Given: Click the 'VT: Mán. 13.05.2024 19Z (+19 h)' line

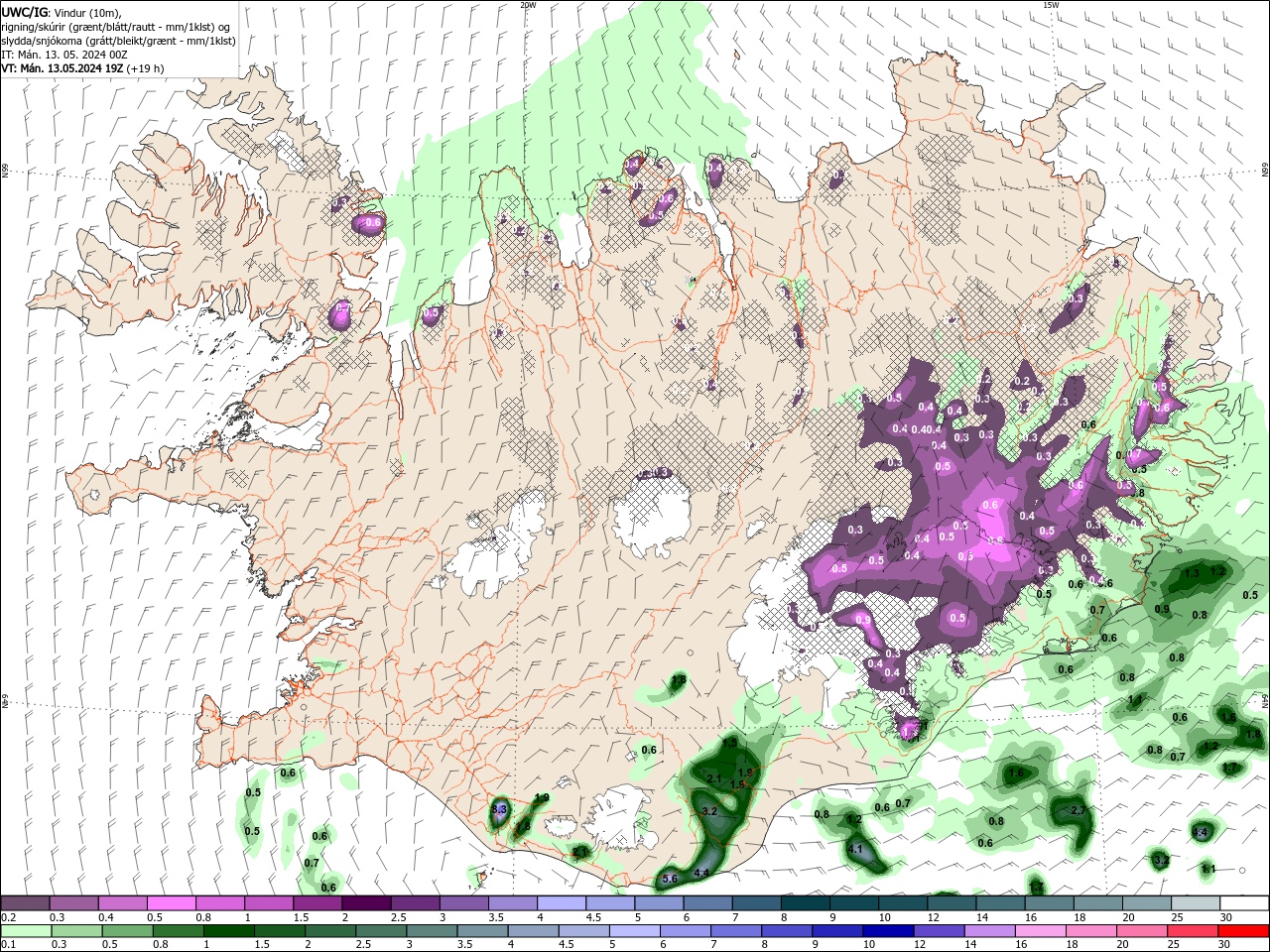Looking at the screenshot, I should click(x=82, y=68).
